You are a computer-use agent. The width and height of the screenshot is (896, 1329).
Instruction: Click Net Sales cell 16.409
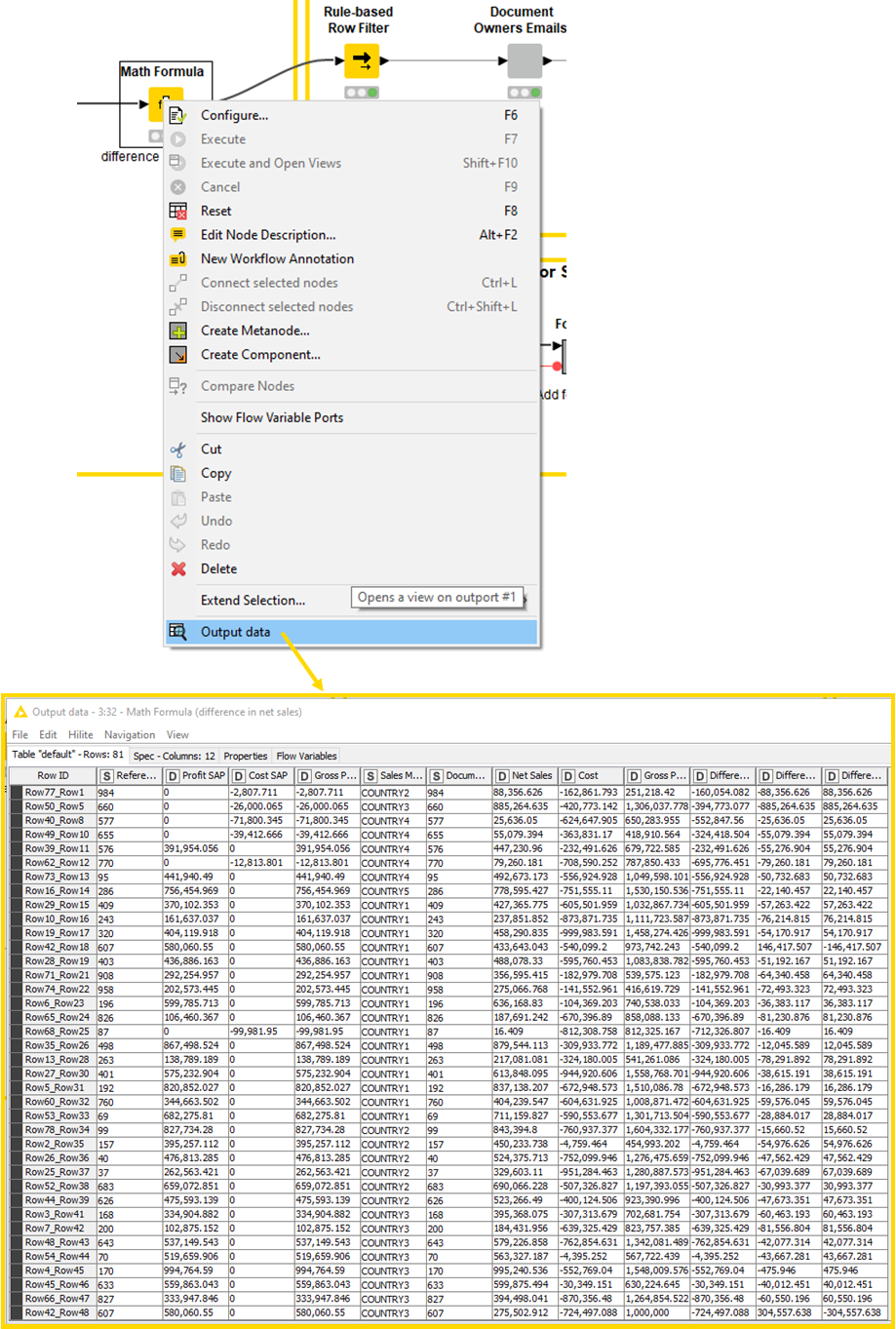point(525,1031)
